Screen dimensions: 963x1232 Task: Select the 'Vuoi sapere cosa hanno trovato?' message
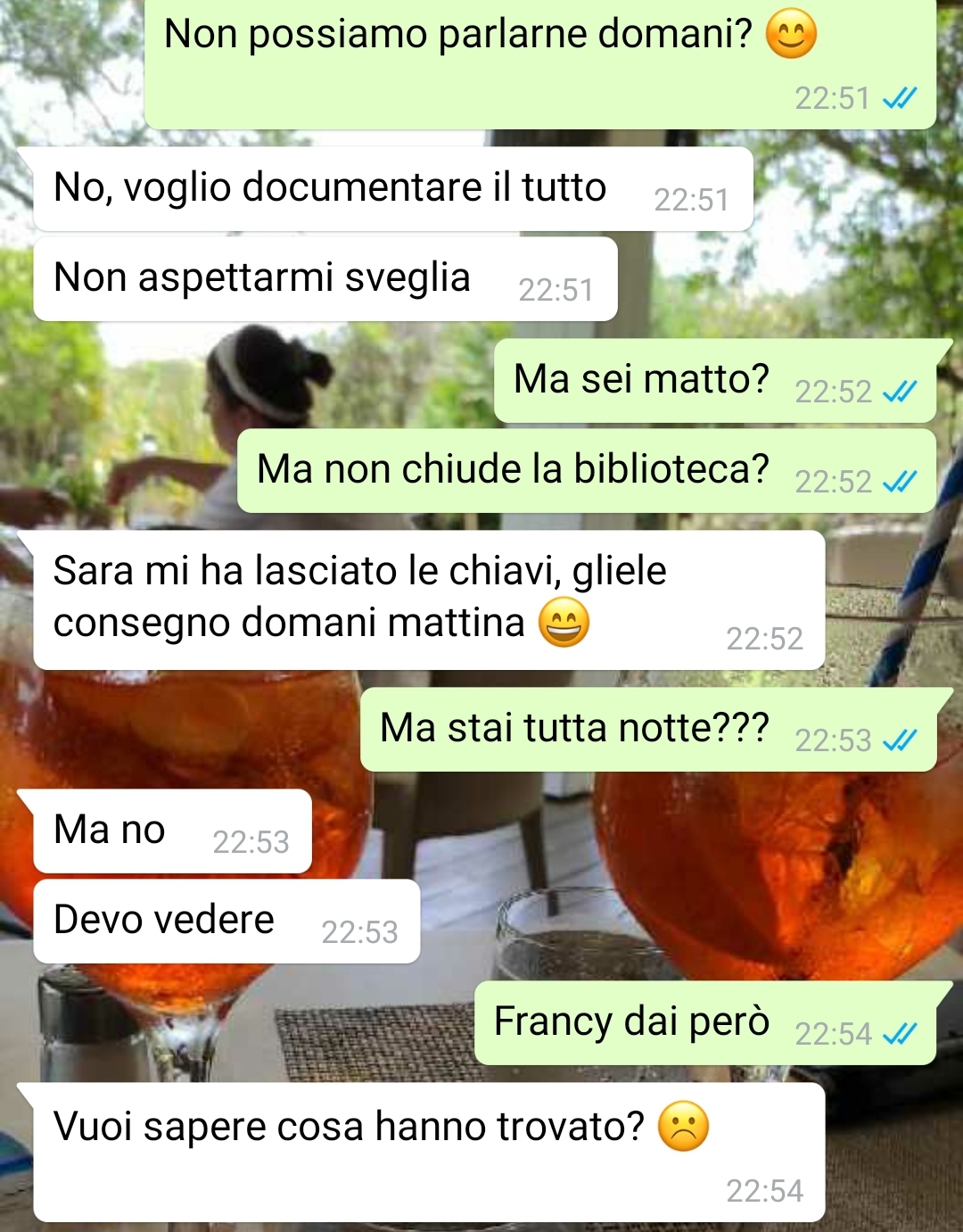click(429, 1153)
